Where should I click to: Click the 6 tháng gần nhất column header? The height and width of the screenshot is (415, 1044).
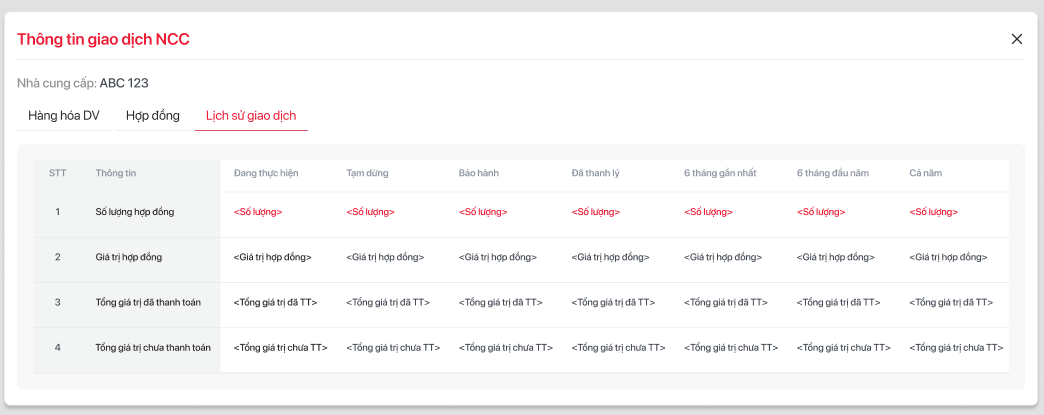720,173
